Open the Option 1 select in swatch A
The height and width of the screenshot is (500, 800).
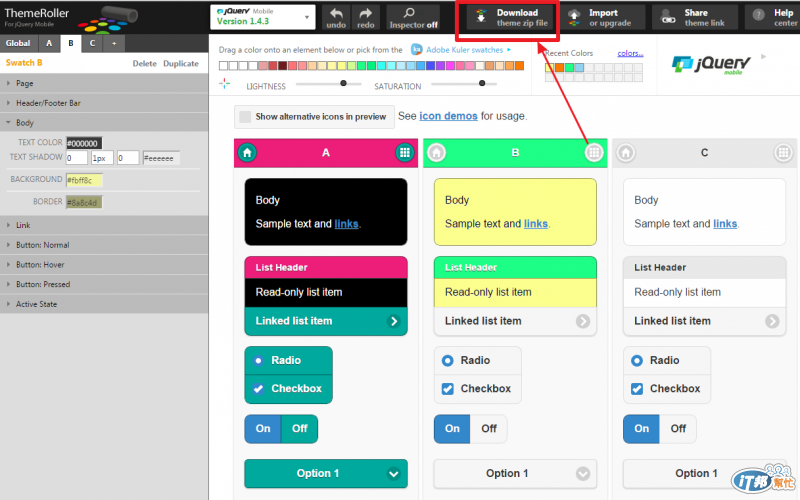point(326,473)
